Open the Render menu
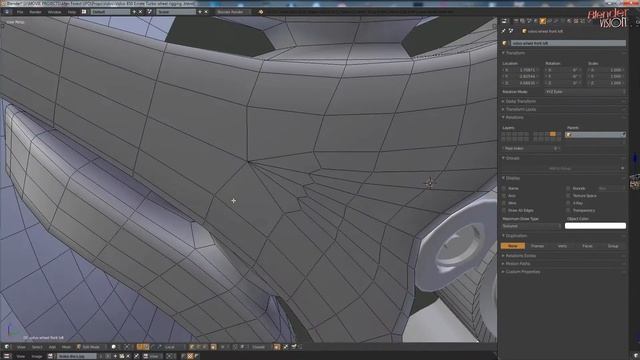The width and height of the screenshot is (640, 360). pos(35,12)
